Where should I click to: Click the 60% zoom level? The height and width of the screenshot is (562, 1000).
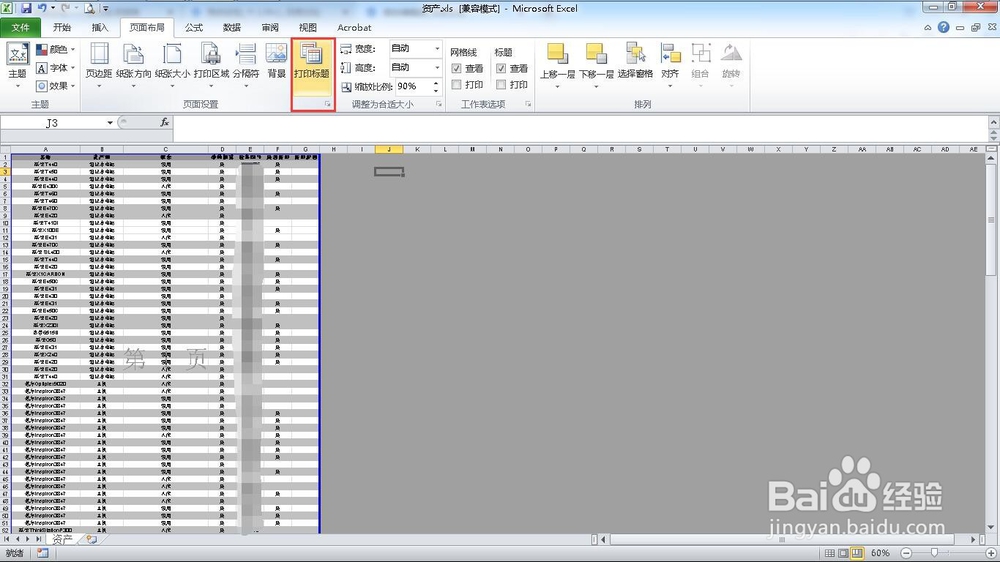click(880, 553)
